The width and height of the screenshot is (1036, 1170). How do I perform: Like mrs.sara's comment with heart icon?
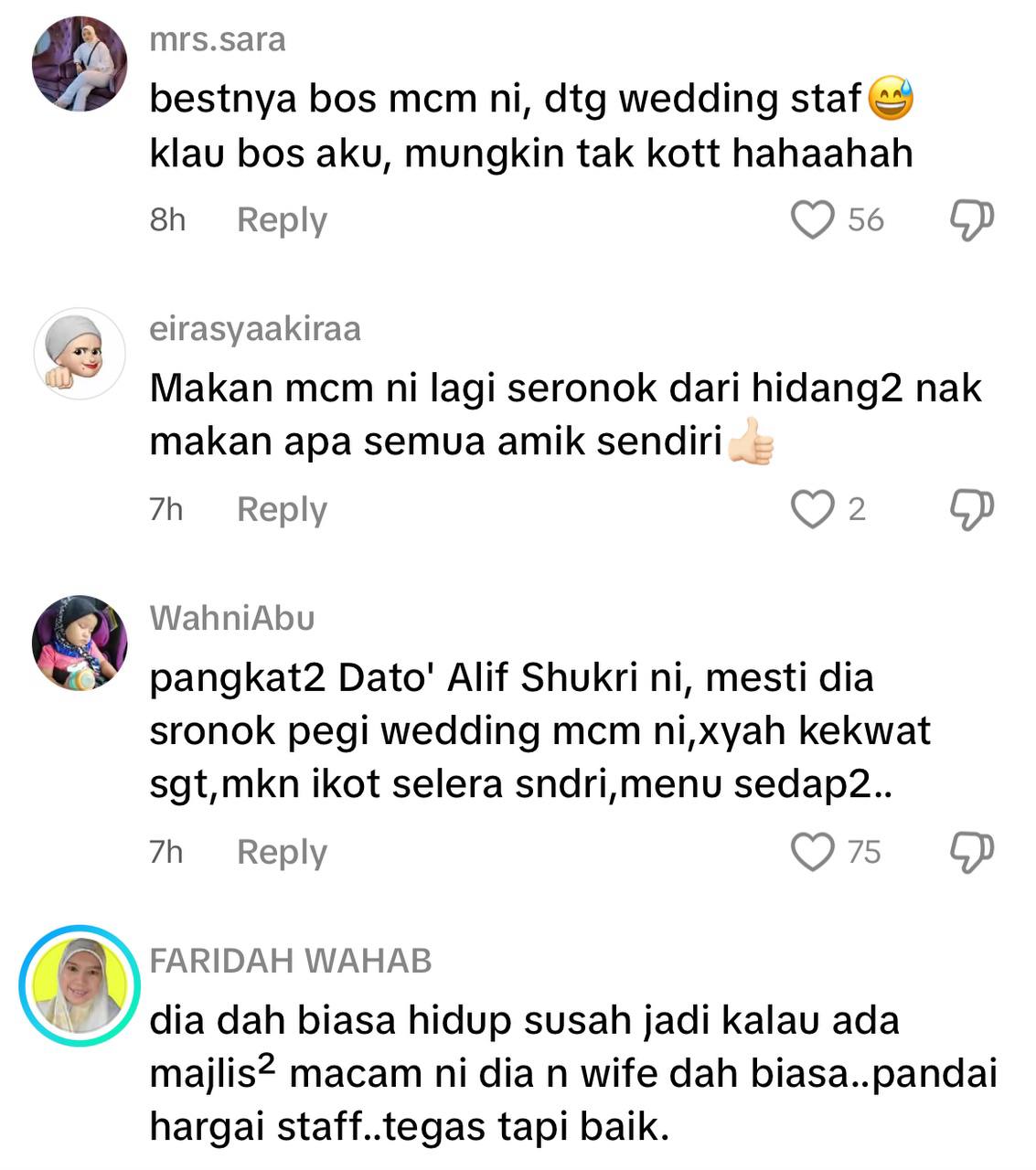pos(812,220)
